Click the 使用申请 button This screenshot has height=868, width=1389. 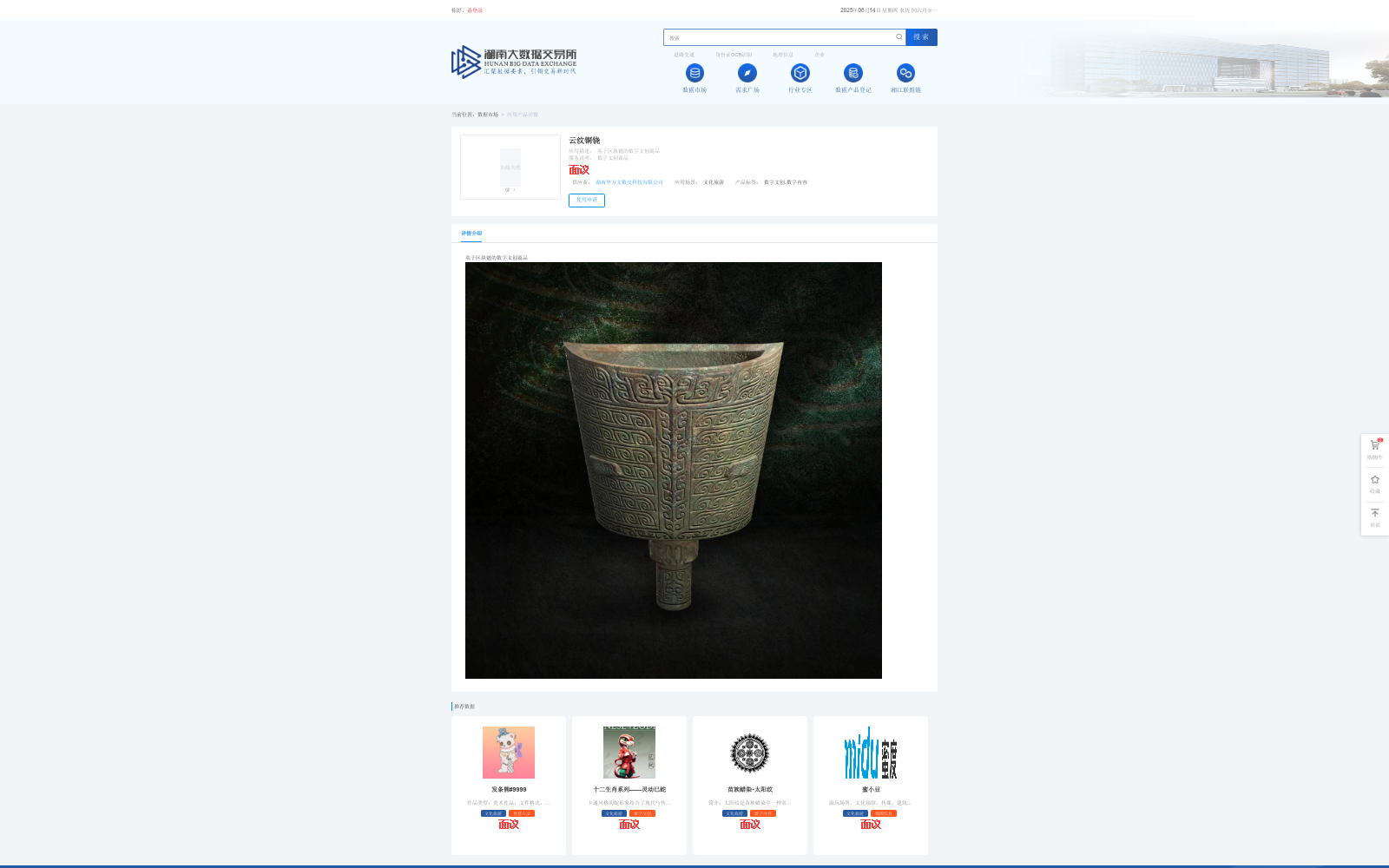pos(587,201)
